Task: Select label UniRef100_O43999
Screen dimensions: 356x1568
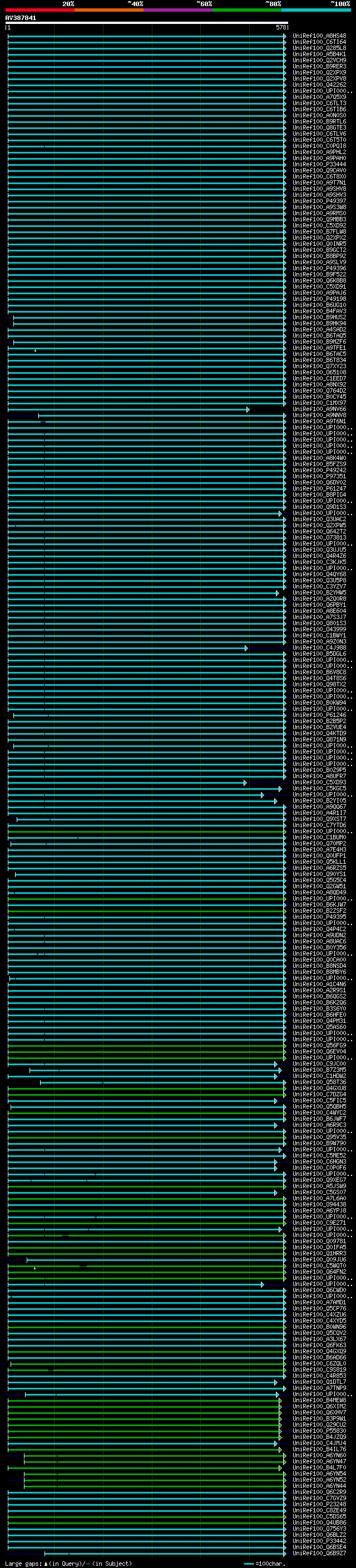Action: click(319, 630)
